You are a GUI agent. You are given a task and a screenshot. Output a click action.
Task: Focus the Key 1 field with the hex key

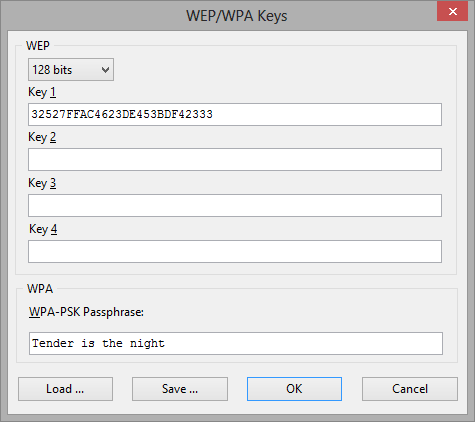tap(235, 114)
